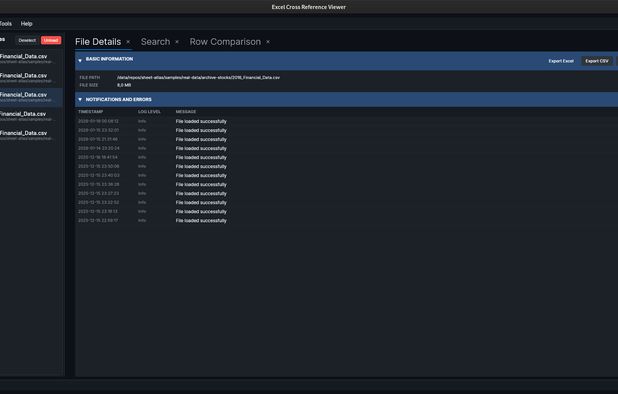The image size is (618, 394).
Task: Select the highlighted Financial_Data.csv file entry
Action: pos(31,97)
